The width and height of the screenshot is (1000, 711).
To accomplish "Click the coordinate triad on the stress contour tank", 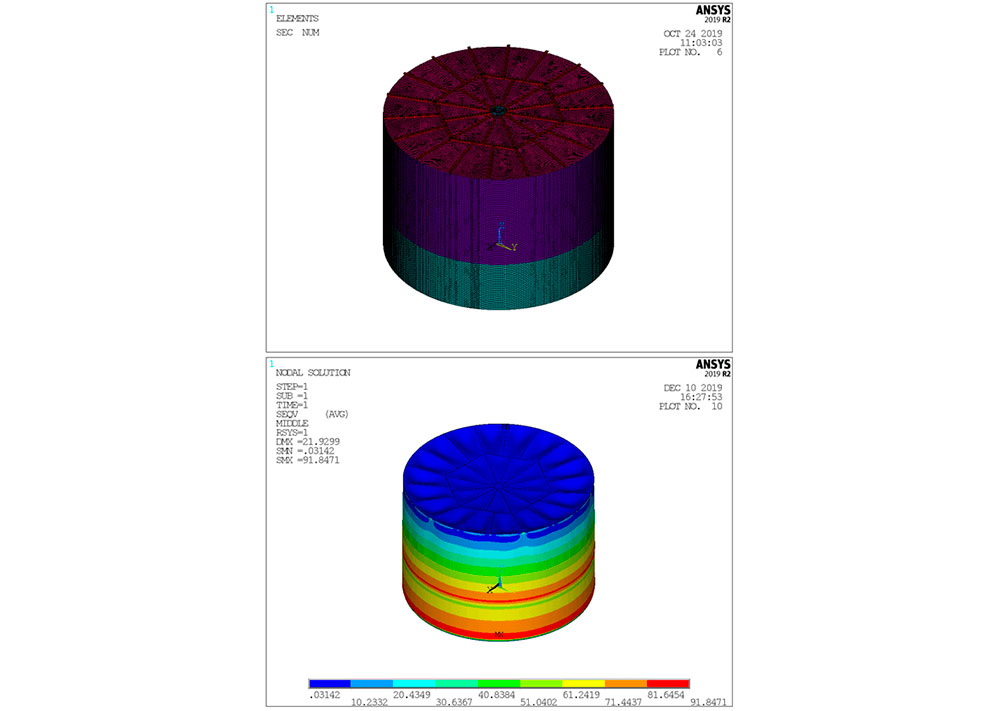I will coord(497,585).
